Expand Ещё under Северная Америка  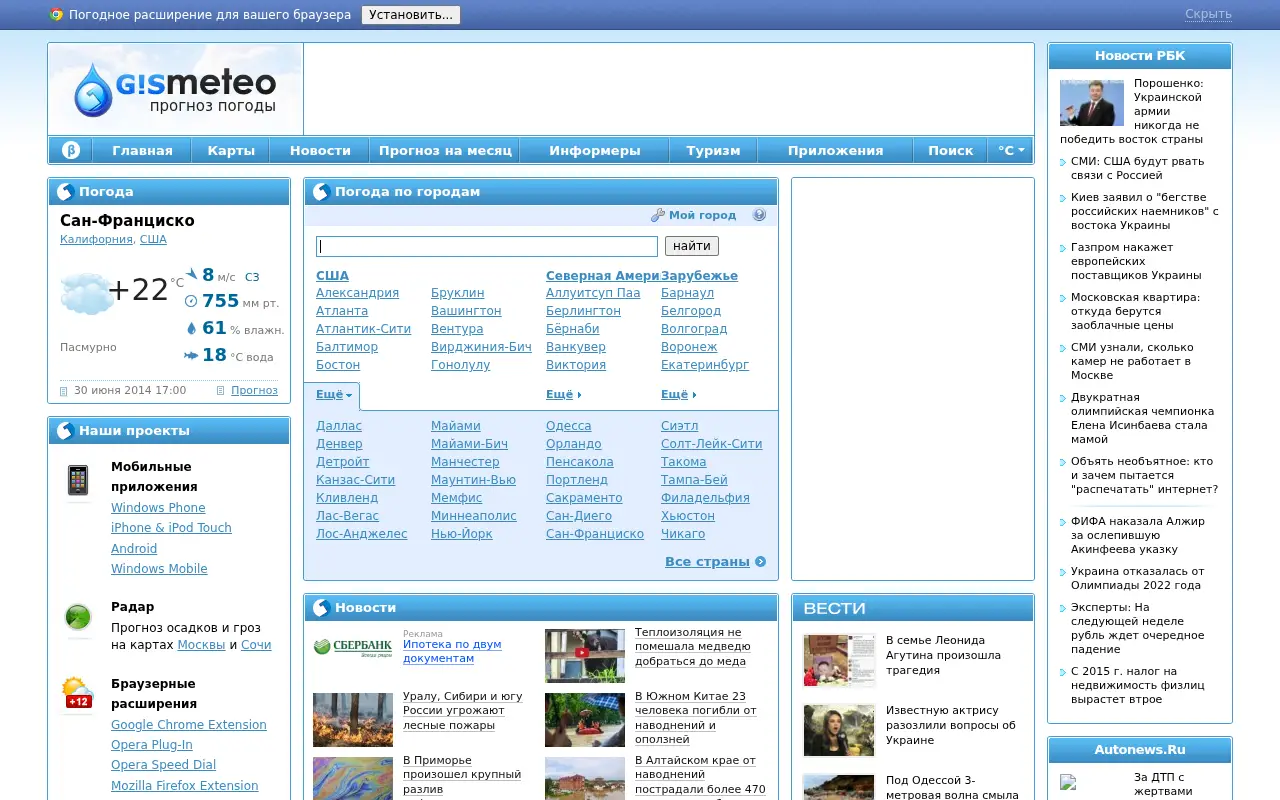[564, 395]
